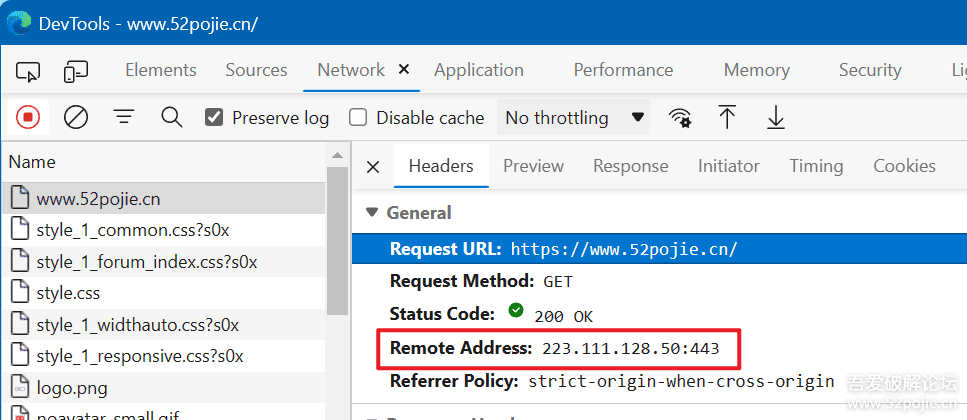Open network conditions settings icon
967x420 pixels.
680,117
